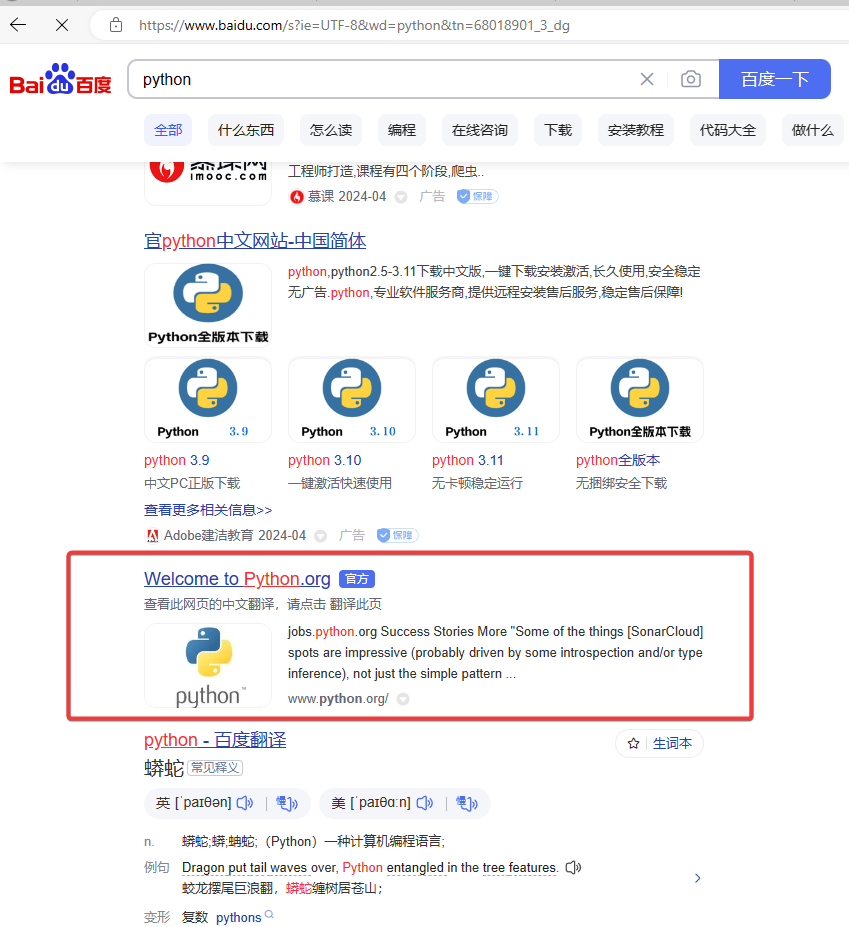Expand dropdown beside Adobe建洁教育 2024-04
The image size is (849, 927).
coord(320,536)
